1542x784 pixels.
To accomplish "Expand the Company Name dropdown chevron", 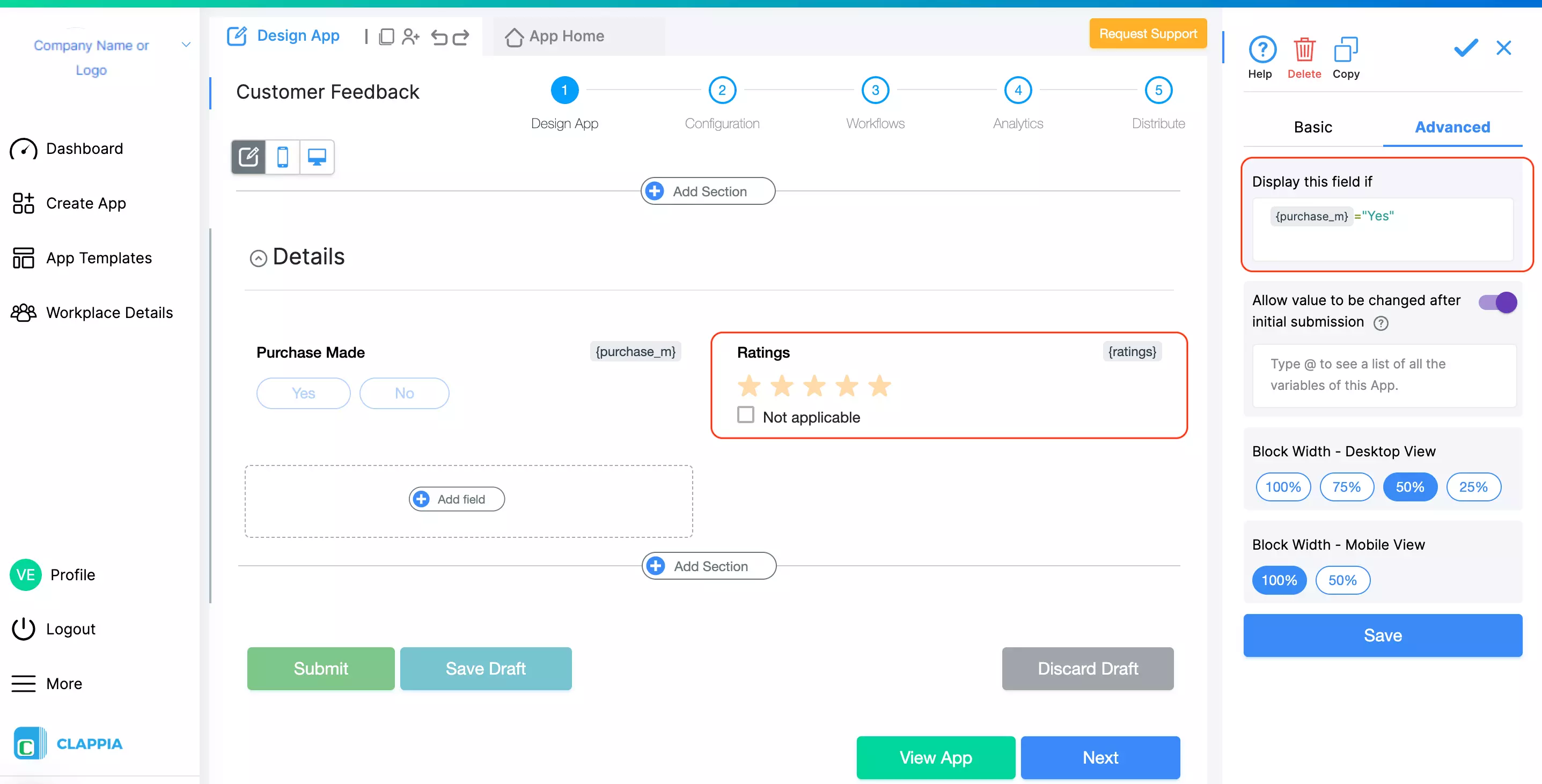I will click(x=186, y=45).
